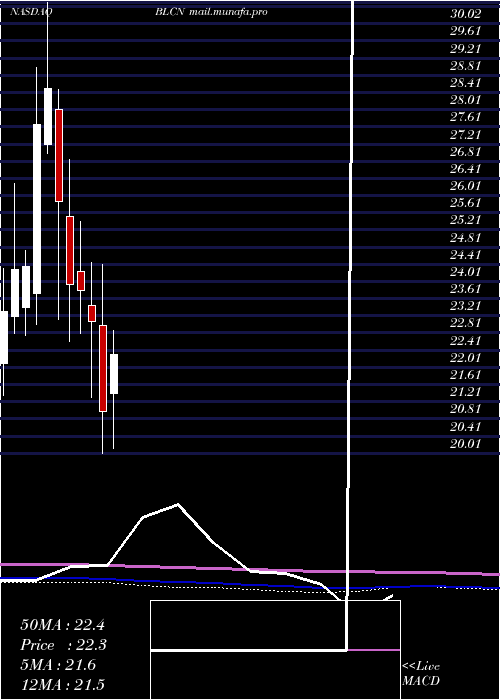This screenshot has width=500, height=700.
Task: Select the 27.21 price axis label
Action: 465,134
